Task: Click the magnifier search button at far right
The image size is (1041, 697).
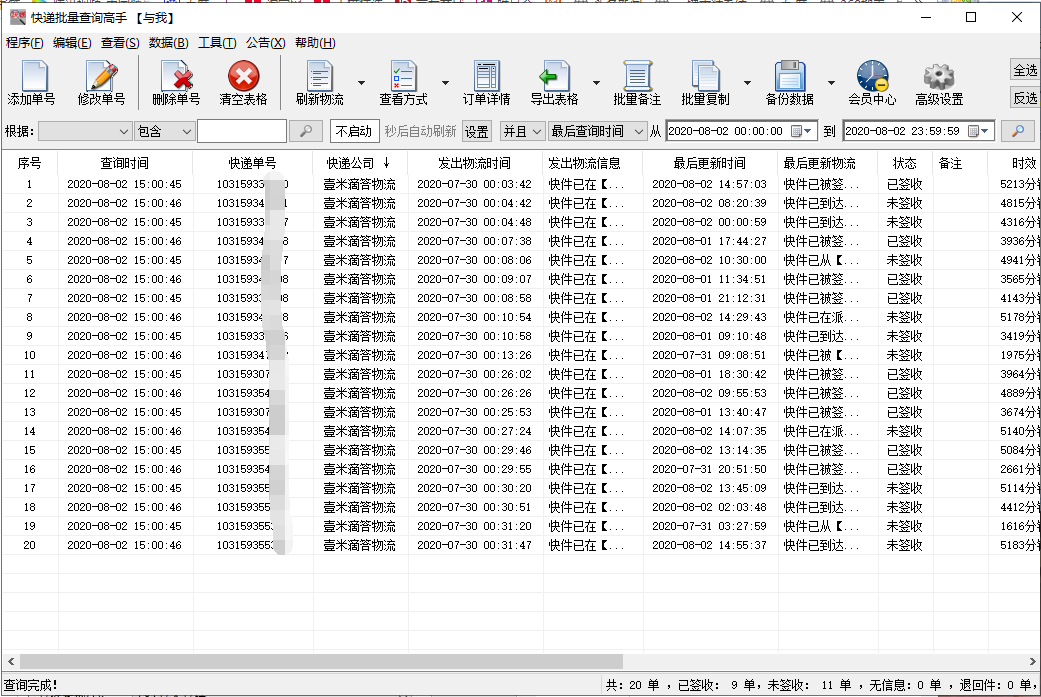Action: 1017,131
